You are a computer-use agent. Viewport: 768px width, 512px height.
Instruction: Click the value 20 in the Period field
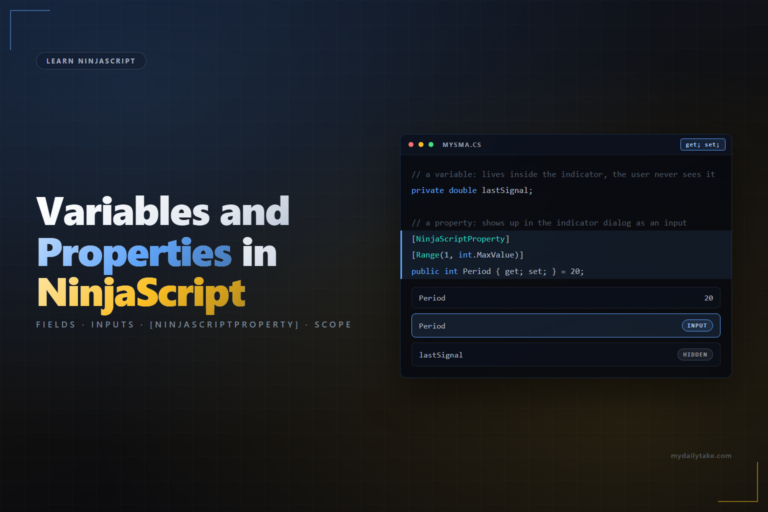pos(708,298)
